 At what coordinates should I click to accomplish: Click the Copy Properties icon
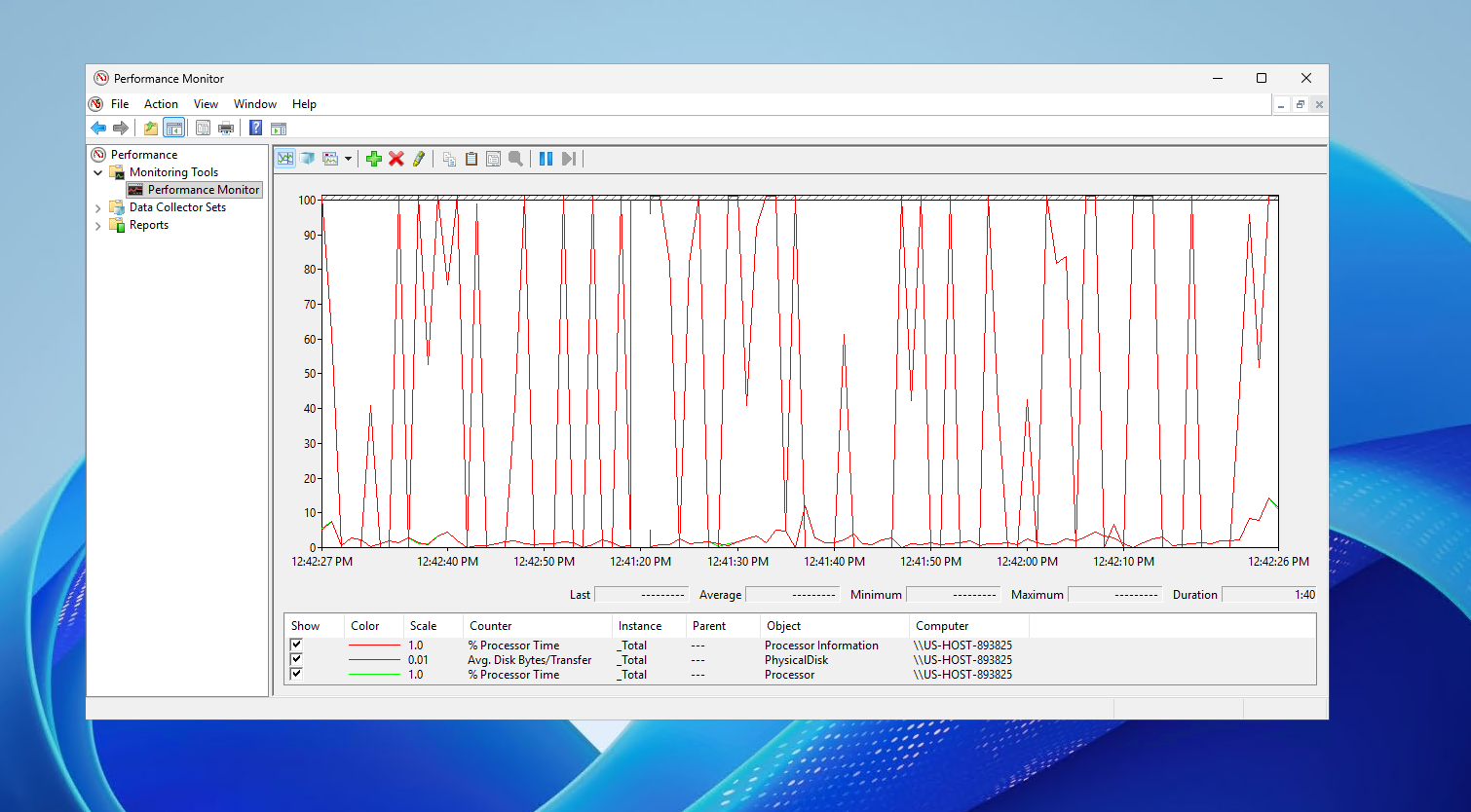pos(449,159)
